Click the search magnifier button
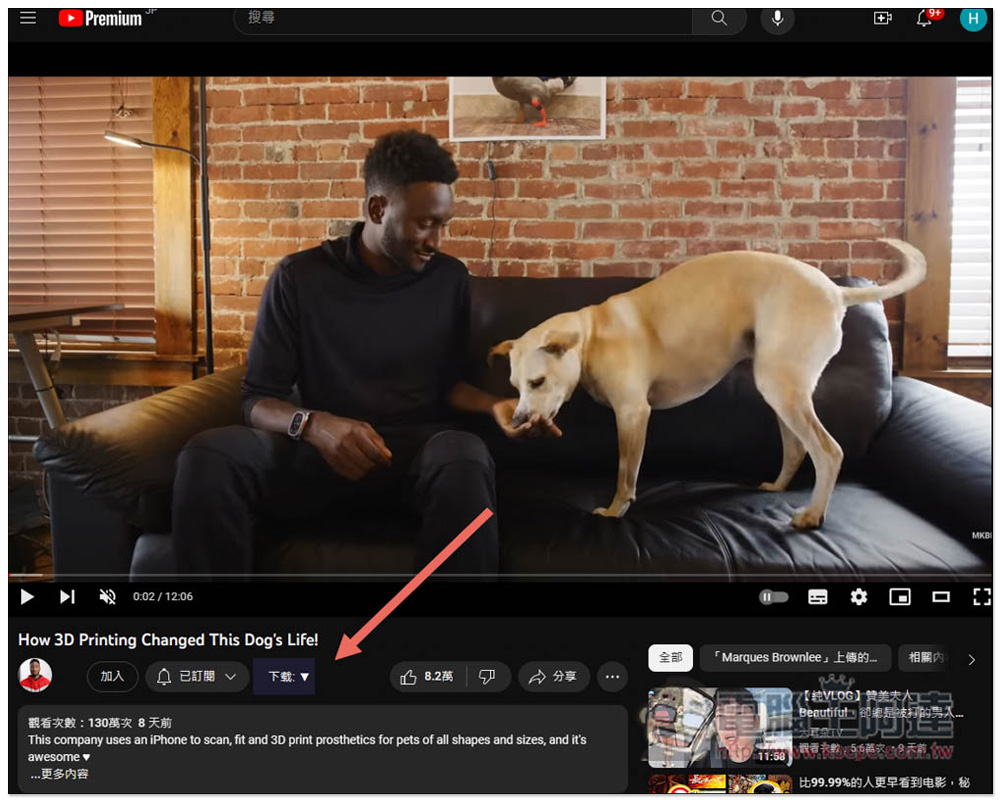The height and width of the screenshot is (803, 1000). (x=719, y=18)
